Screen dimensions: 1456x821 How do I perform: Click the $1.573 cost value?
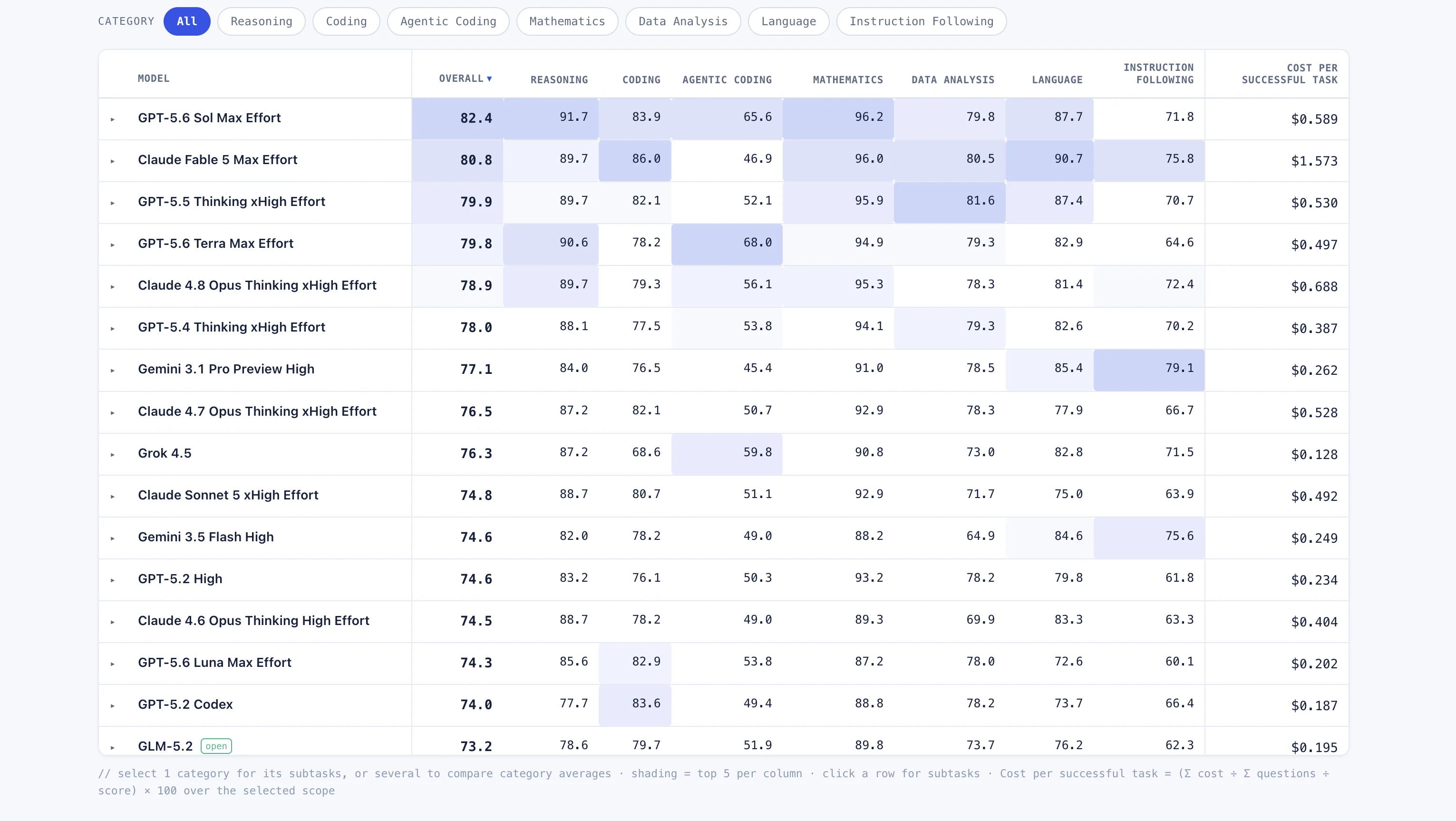(x=1314, y=161)
